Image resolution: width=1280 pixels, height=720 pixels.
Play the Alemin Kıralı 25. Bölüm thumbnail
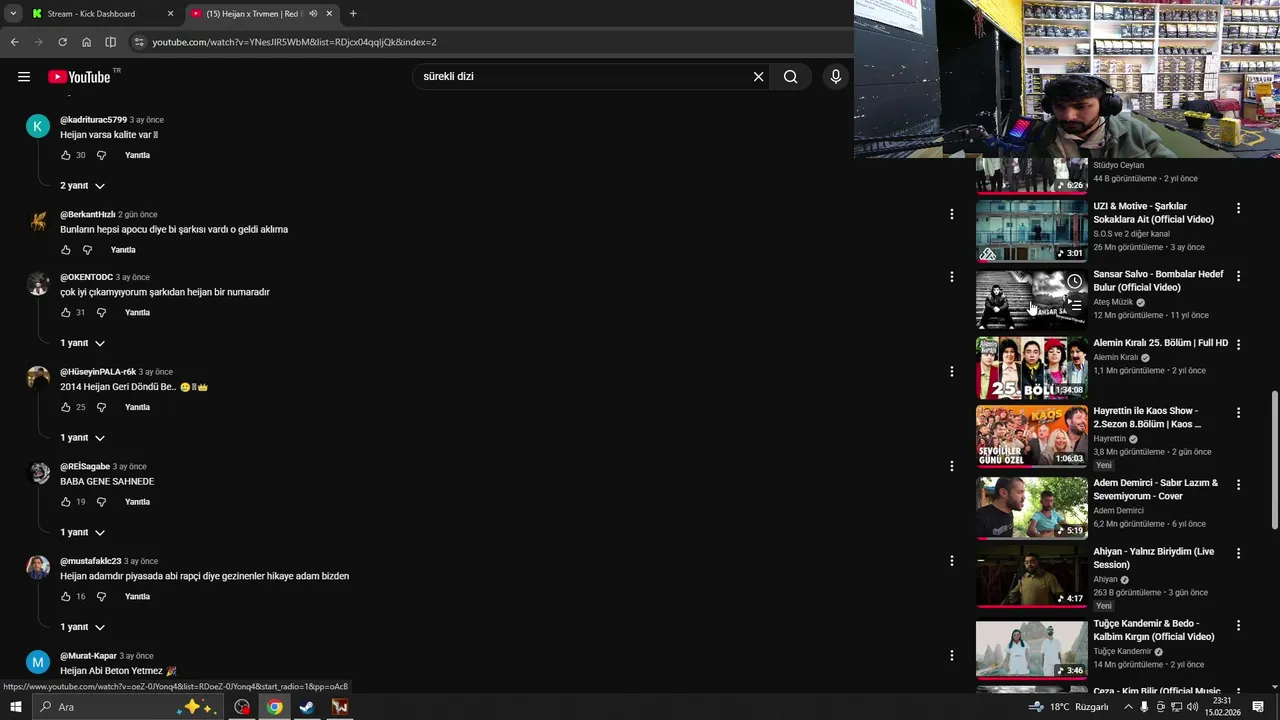1031,368
